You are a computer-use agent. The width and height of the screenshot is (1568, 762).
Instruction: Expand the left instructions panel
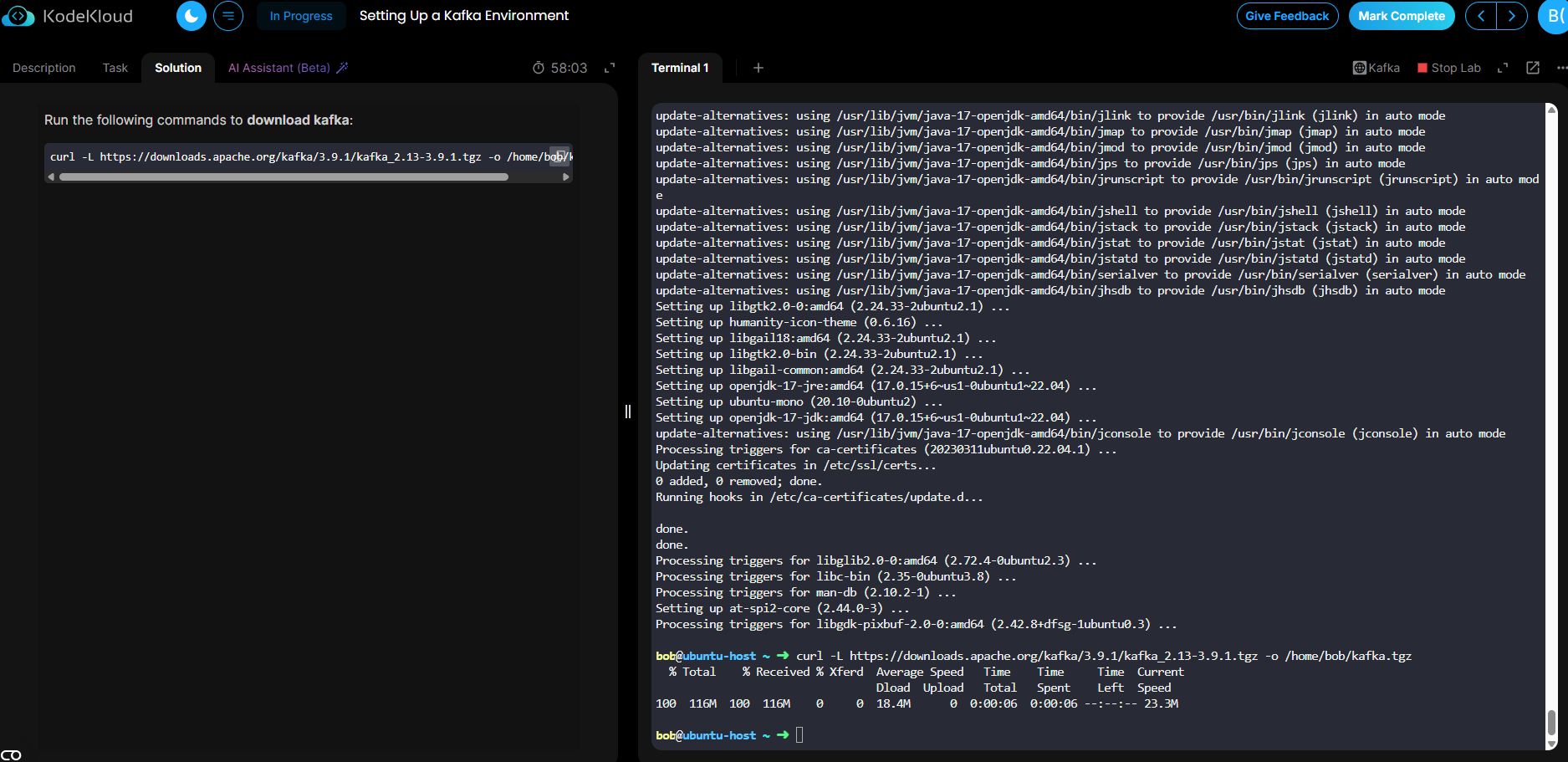point(610,68)
